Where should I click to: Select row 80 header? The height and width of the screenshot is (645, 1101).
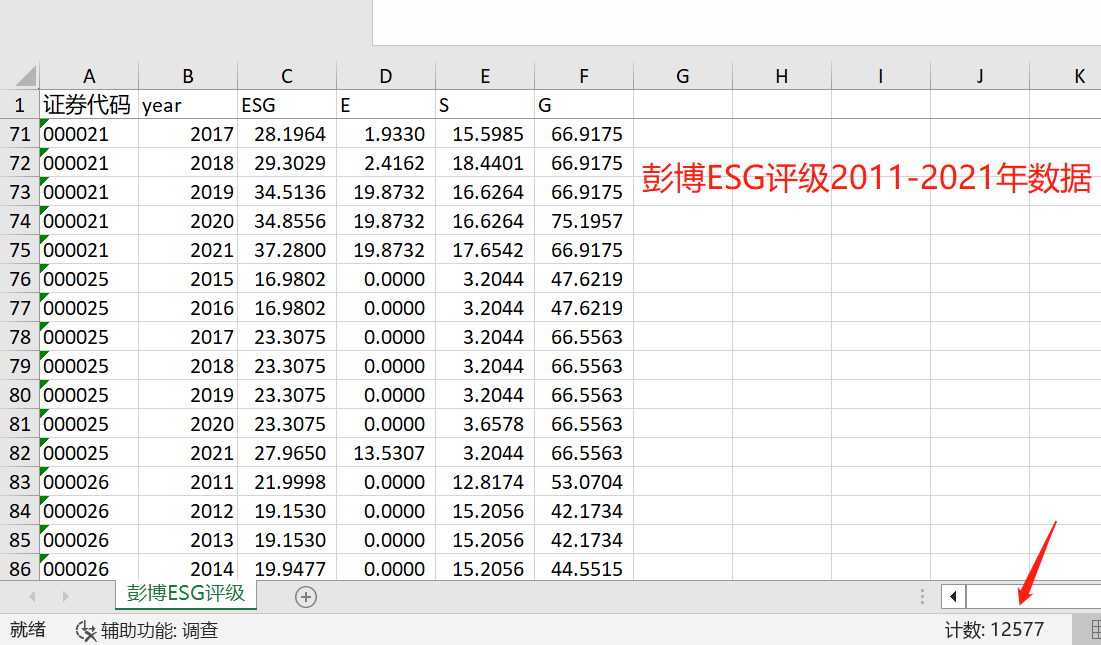pos(20,394)
